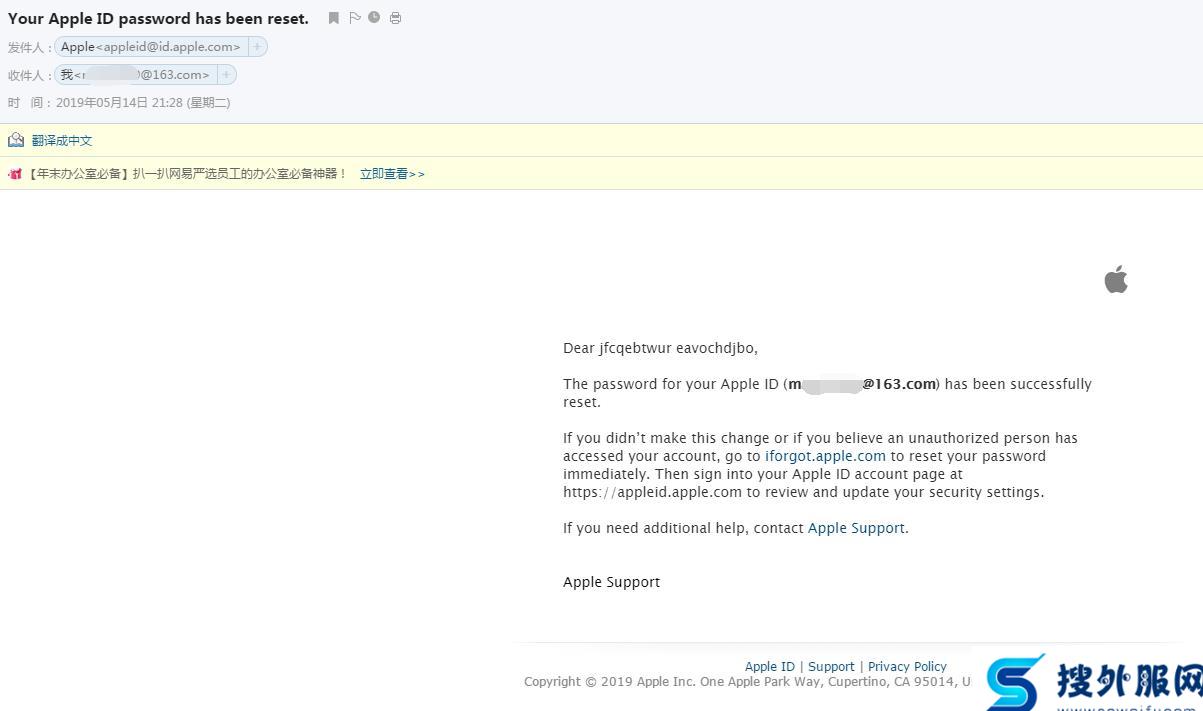Screen dimensions: 1203x711
Task: Open the Support footer link
Action: pyautogui.click(x=831, y=666)
